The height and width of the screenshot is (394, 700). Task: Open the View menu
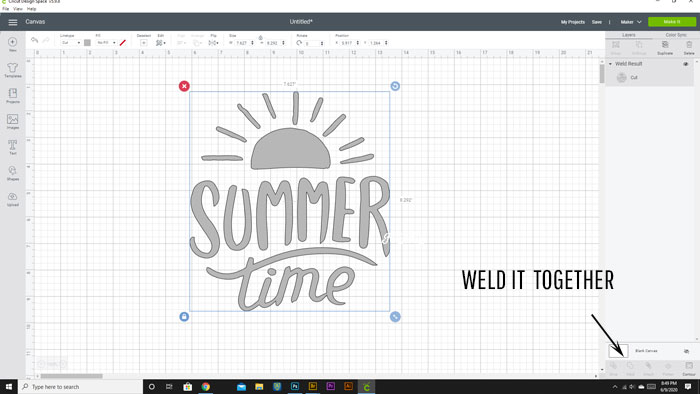click(x=18, y=8)
